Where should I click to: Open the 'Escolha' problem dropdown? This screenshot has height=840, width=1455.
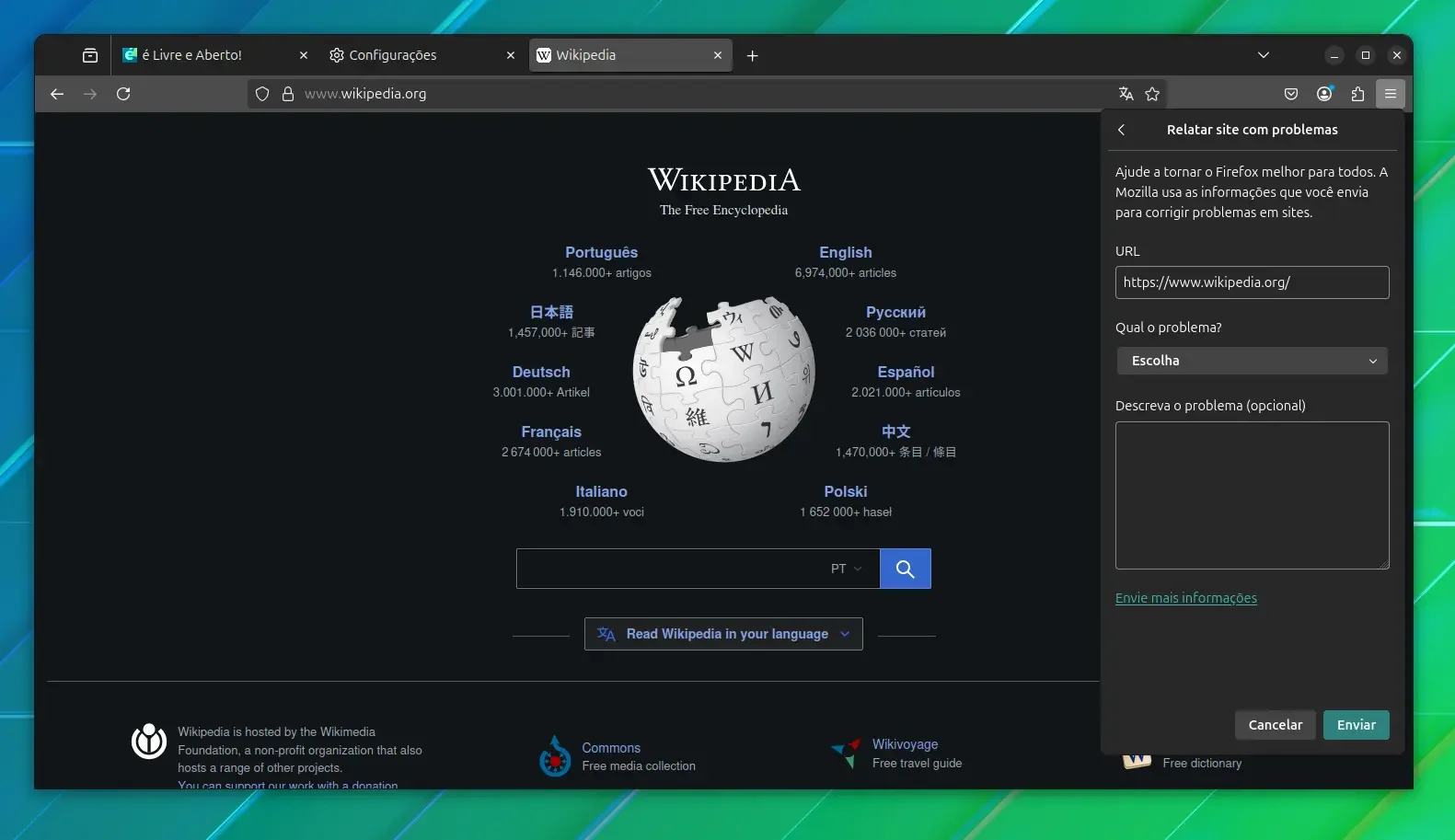[x=1252, y=361]
